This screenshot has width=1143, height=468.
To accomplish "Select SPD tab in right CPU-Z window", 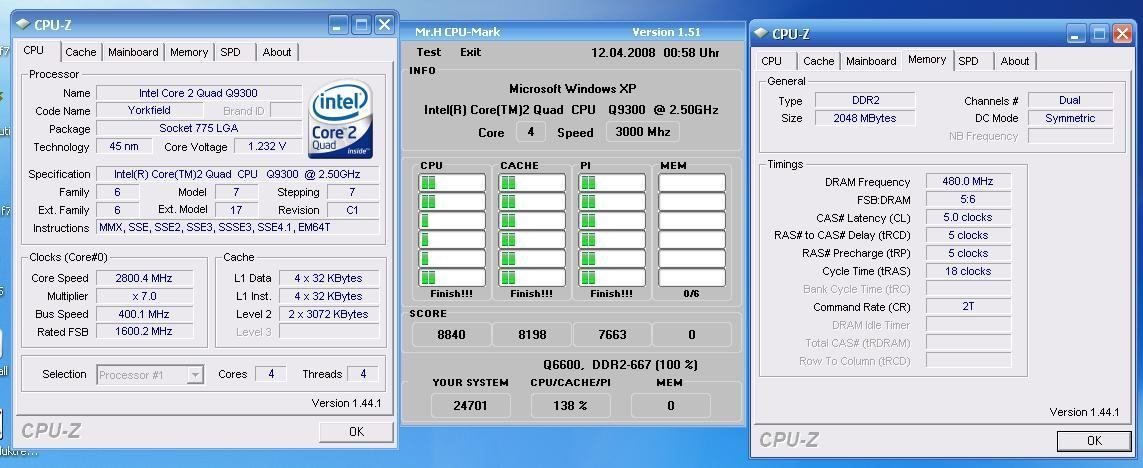I will pyautogui.click(x=969, y=61).
